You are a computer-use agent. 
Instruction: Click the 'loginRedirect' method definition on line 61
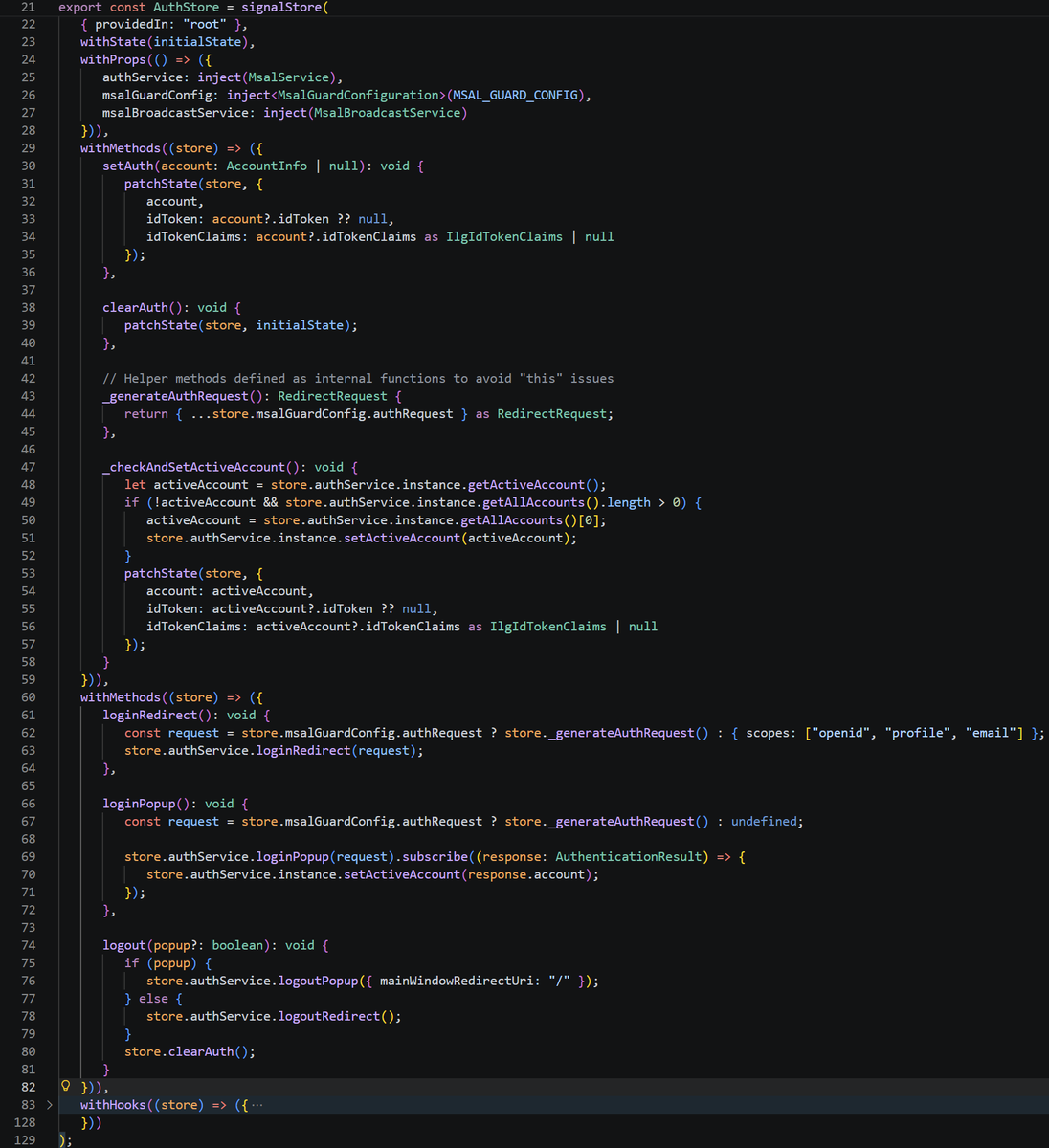click(149, 715)
